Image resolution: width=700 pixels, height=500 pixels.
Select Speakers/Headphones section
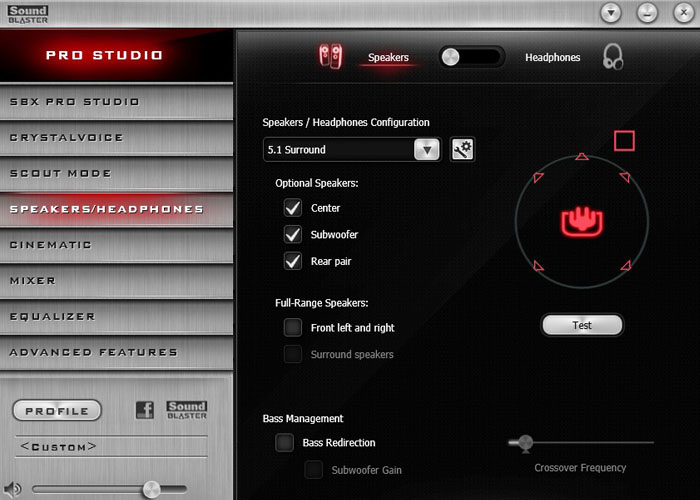click(x=117, y=209)
